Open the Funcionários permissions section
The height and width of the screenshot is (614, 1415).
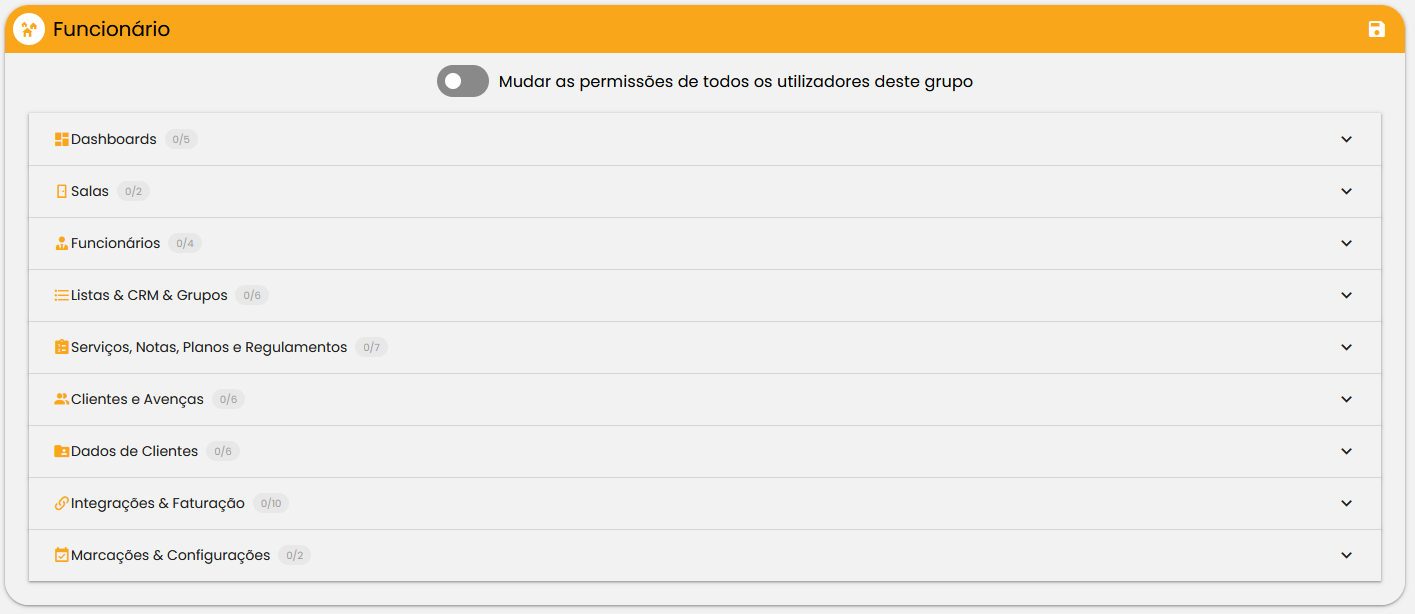point(705,243)
